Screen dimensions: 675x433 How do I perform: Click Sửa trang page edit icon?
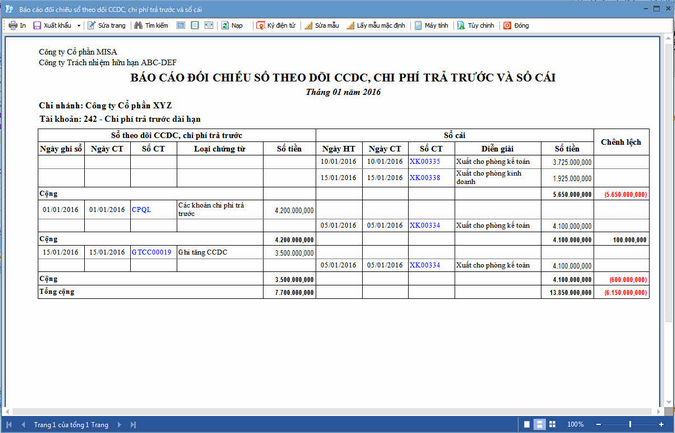(x=91, y=25)
